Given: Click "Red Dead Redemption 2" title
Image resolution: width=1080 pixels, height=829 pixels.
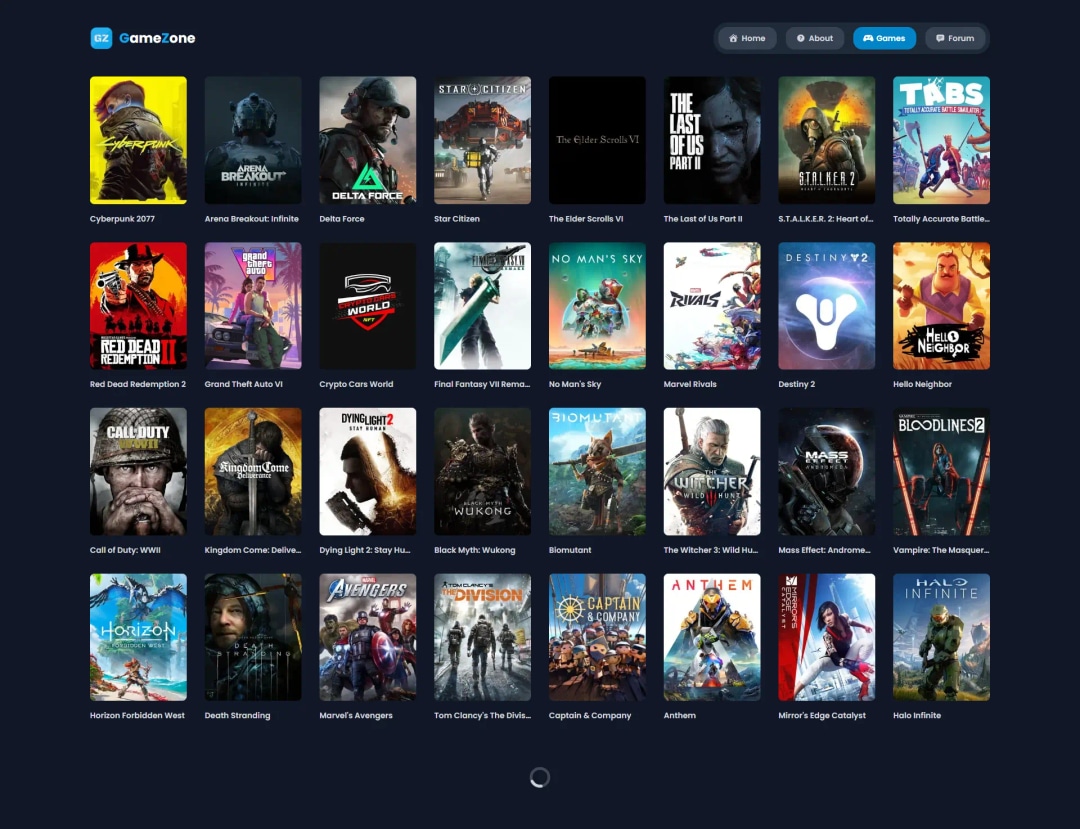Looking at the screenshot, I should point(138,384).
